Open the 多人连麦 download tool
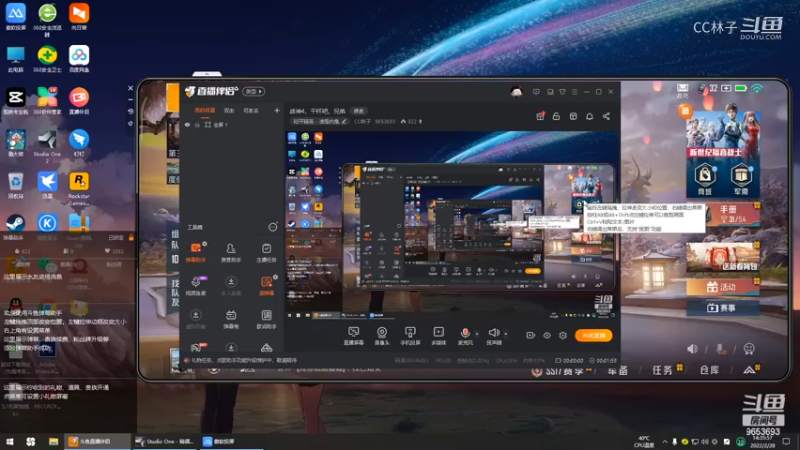The width and height of the screenshot is (800, 450). point(231,286)
